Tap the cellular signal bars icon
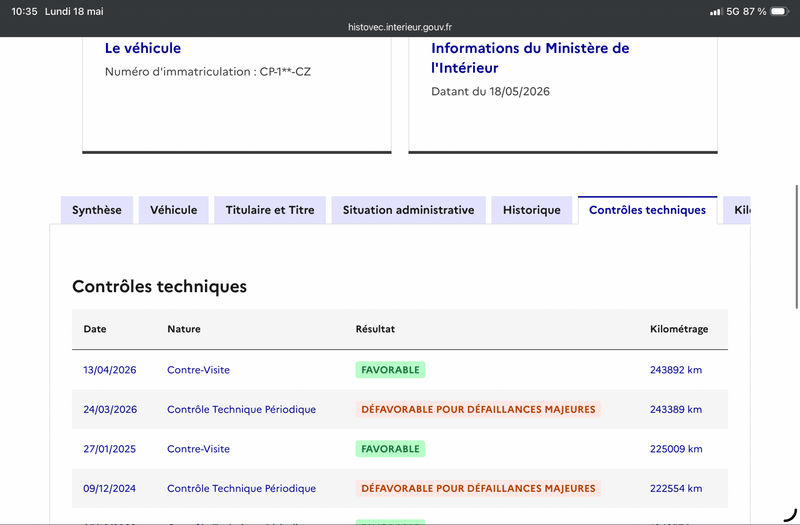800x525 pixels. tap(716, 11)
